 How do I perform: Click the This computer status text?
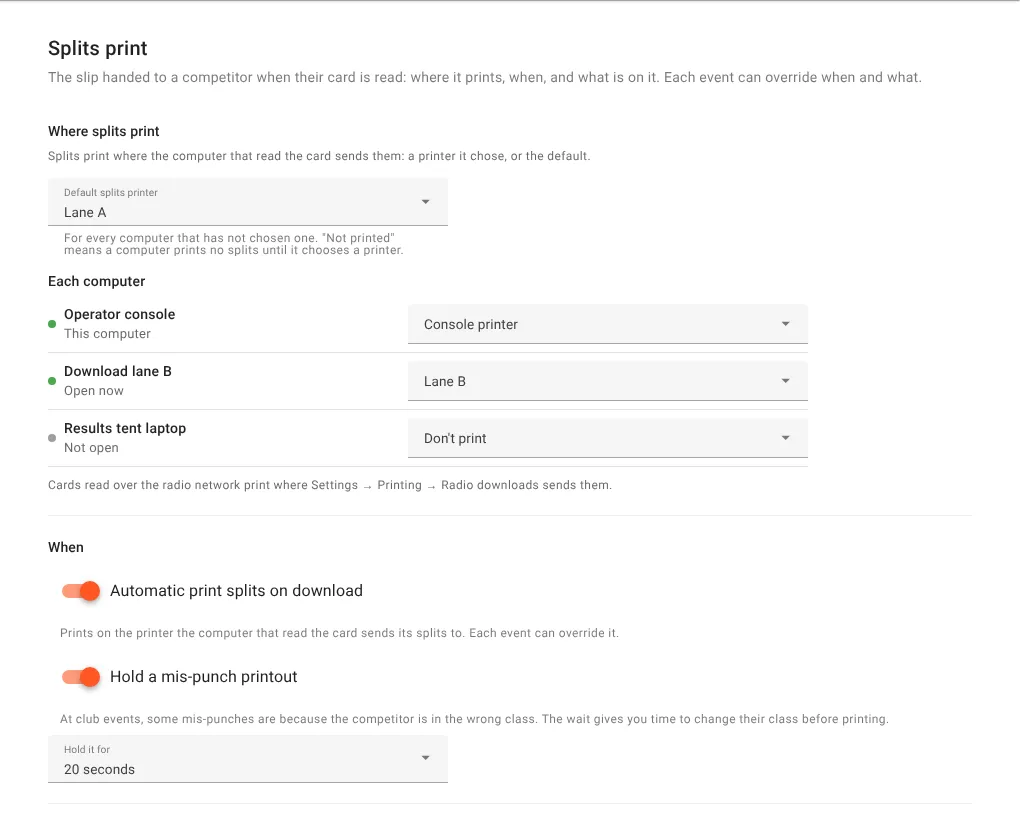(x=107, y=334)
